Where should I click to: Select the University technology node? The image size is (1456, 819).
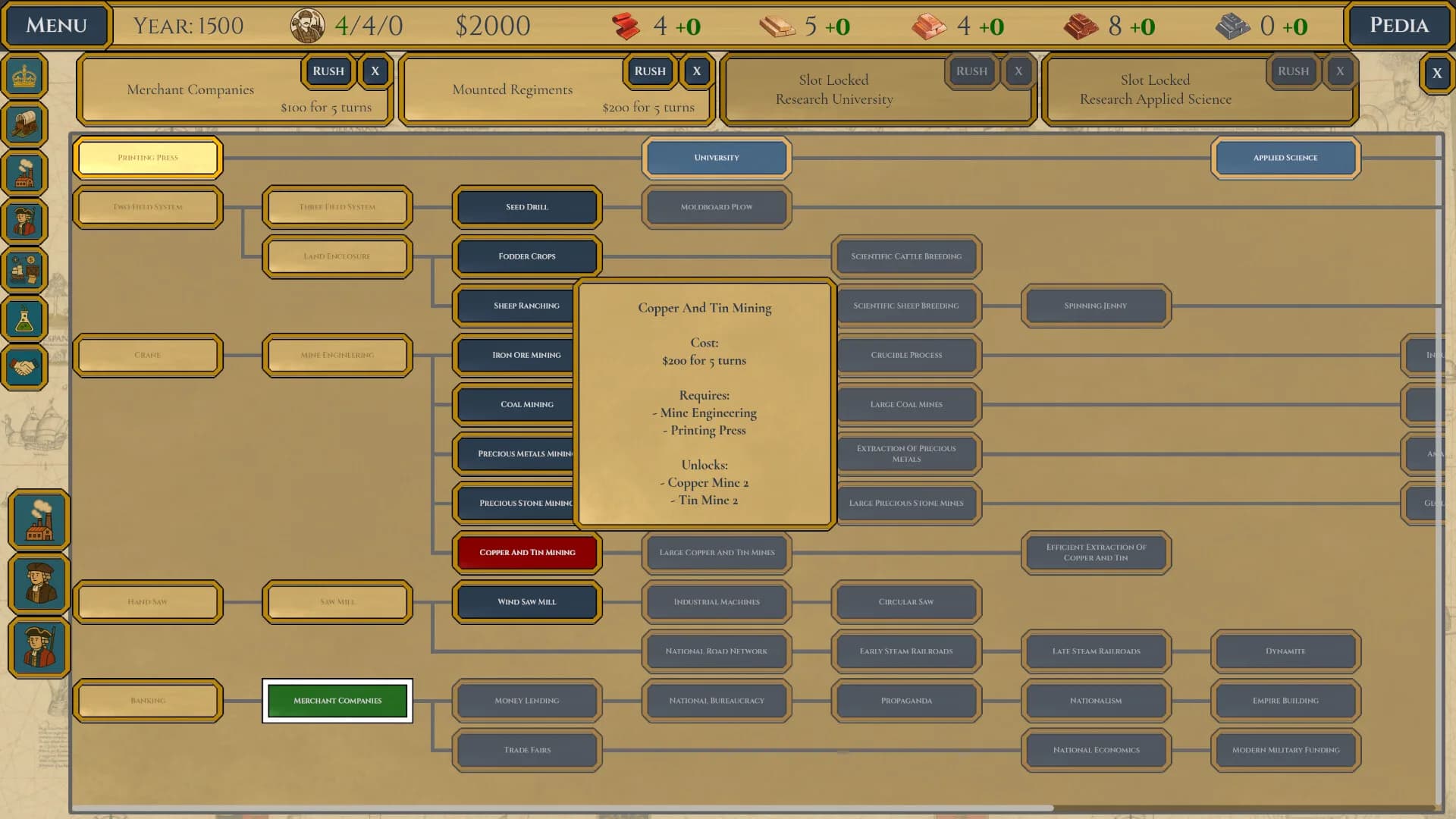pos(717,158)
